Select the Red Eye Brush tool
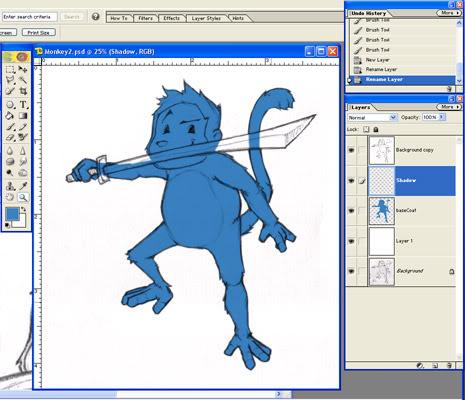The image size is (465, 400). pos(23,137)
